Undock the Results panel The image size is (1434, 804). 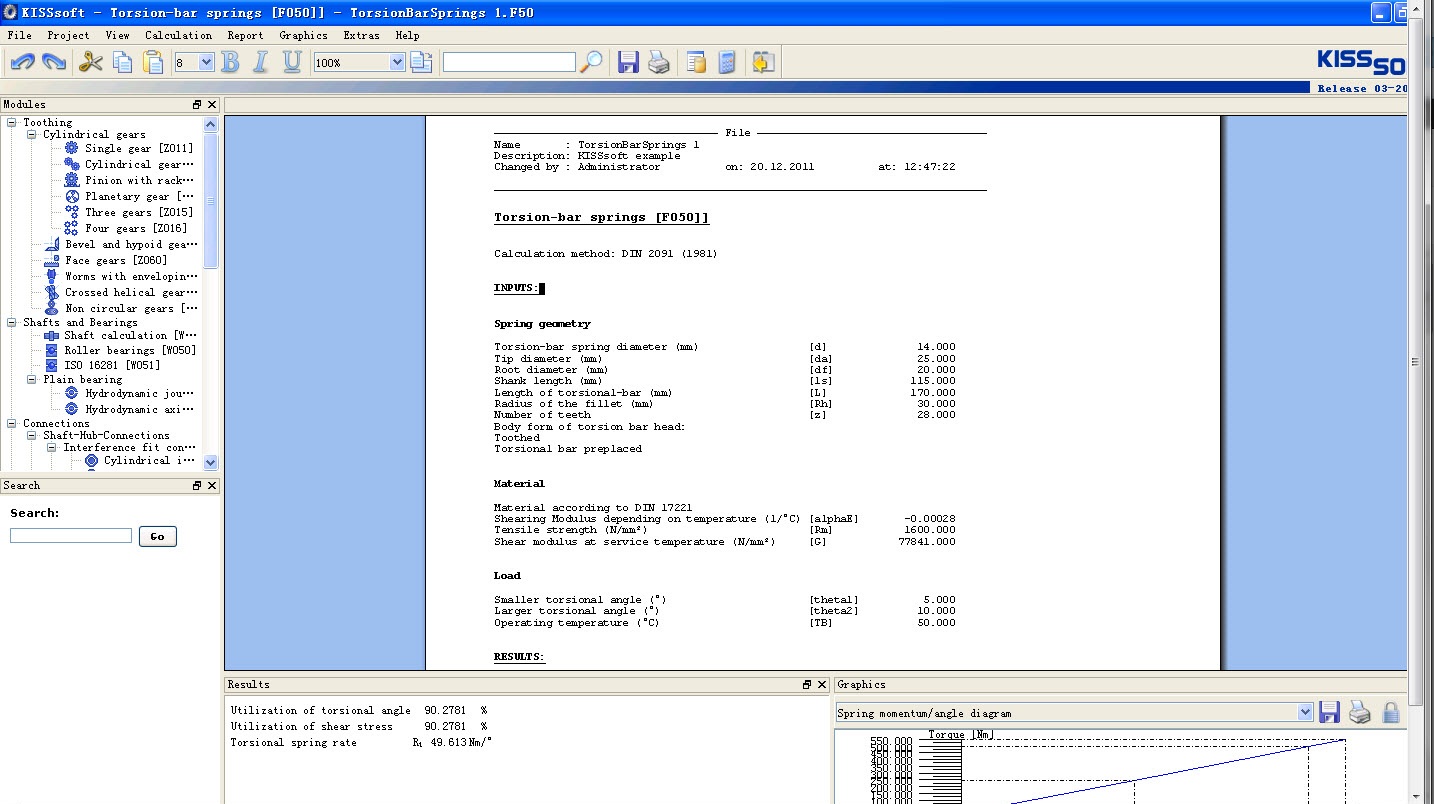807,685
